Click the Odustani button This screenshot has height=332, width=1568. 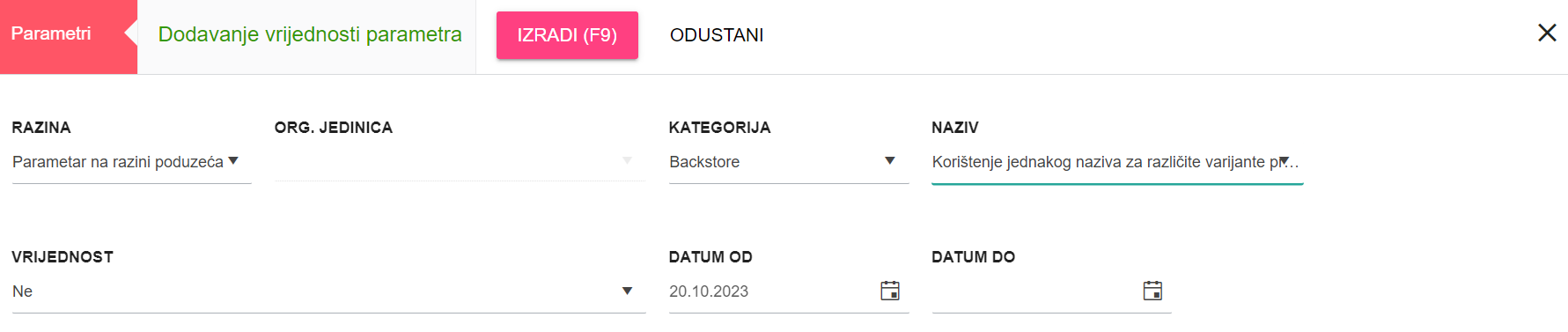point(717,35)
